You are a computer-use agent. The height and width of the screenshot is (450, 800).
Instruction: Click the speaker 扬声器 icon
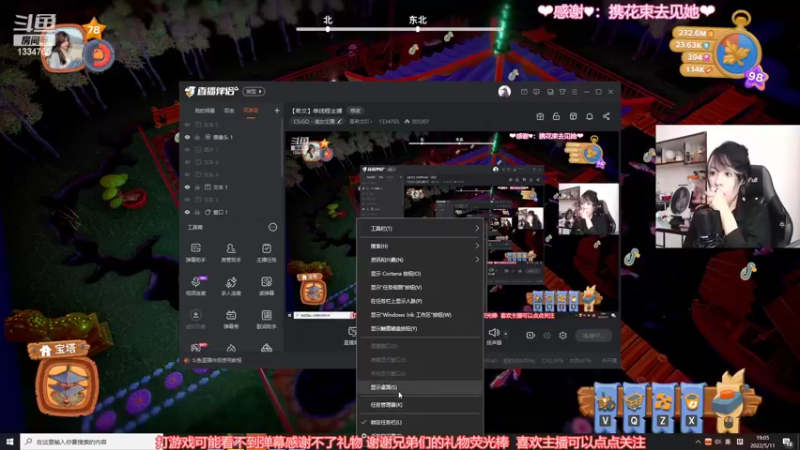click(494, 333)
